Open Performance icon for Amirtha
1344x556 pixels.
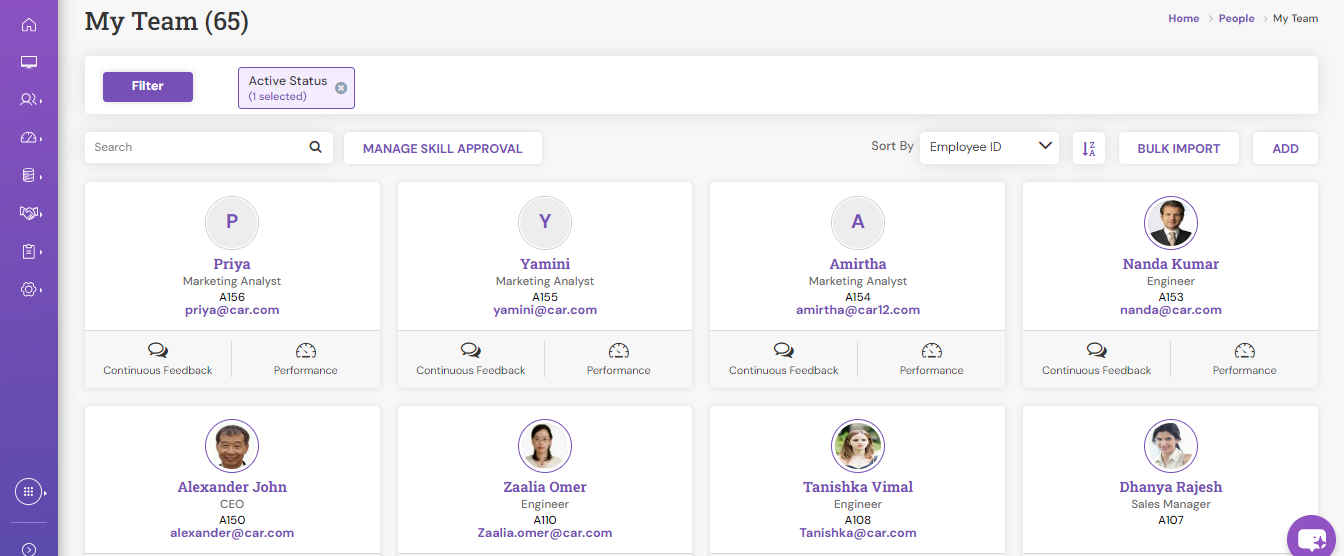[932, 350]
